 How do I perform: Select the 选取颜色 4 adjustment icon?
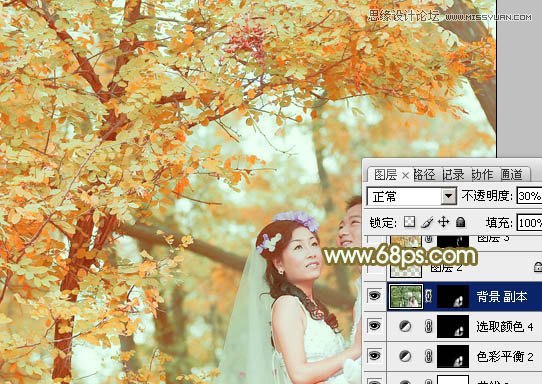tap(405, 326)
